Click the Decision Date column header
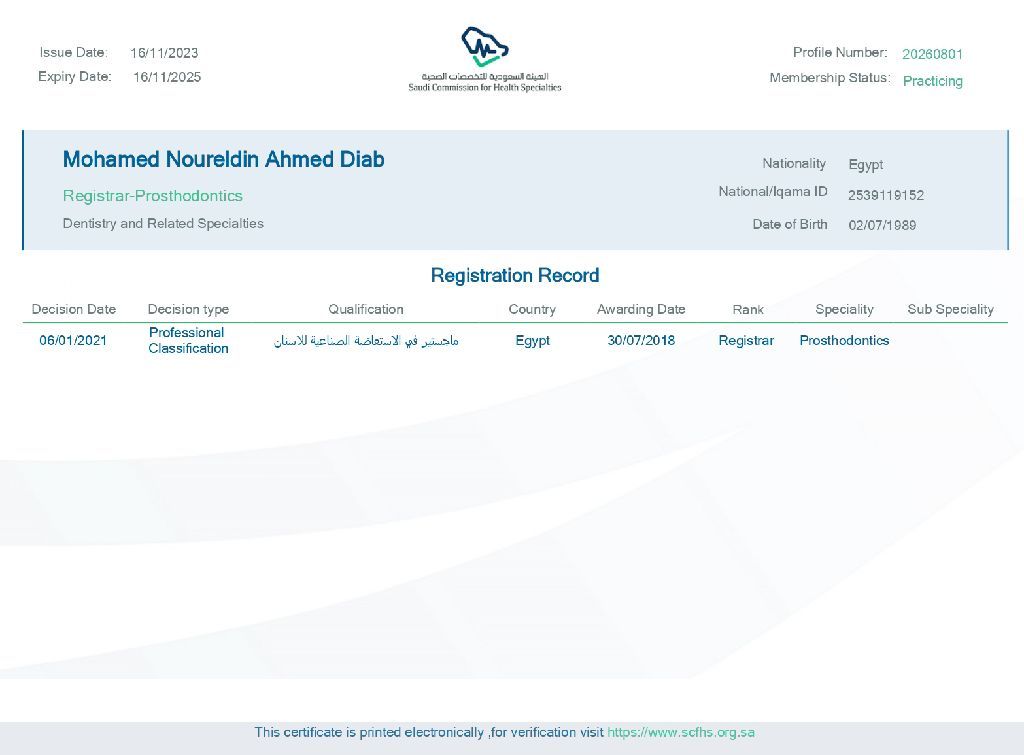Viewport: 1024px width, 755px height. click(x=73, y=309)
